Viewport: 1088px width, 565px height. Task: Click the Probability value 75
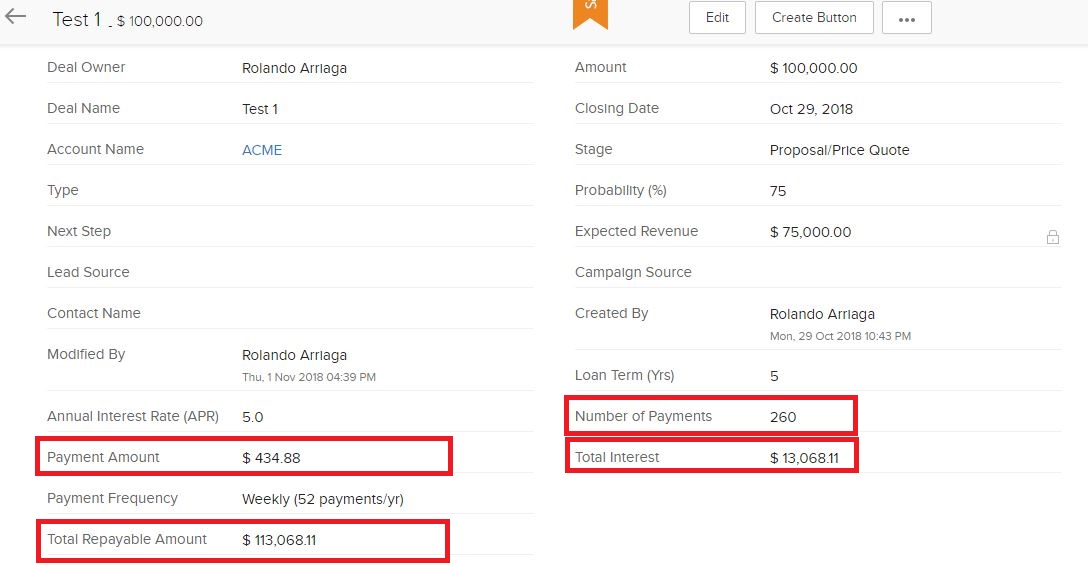[x=778, y=191]
